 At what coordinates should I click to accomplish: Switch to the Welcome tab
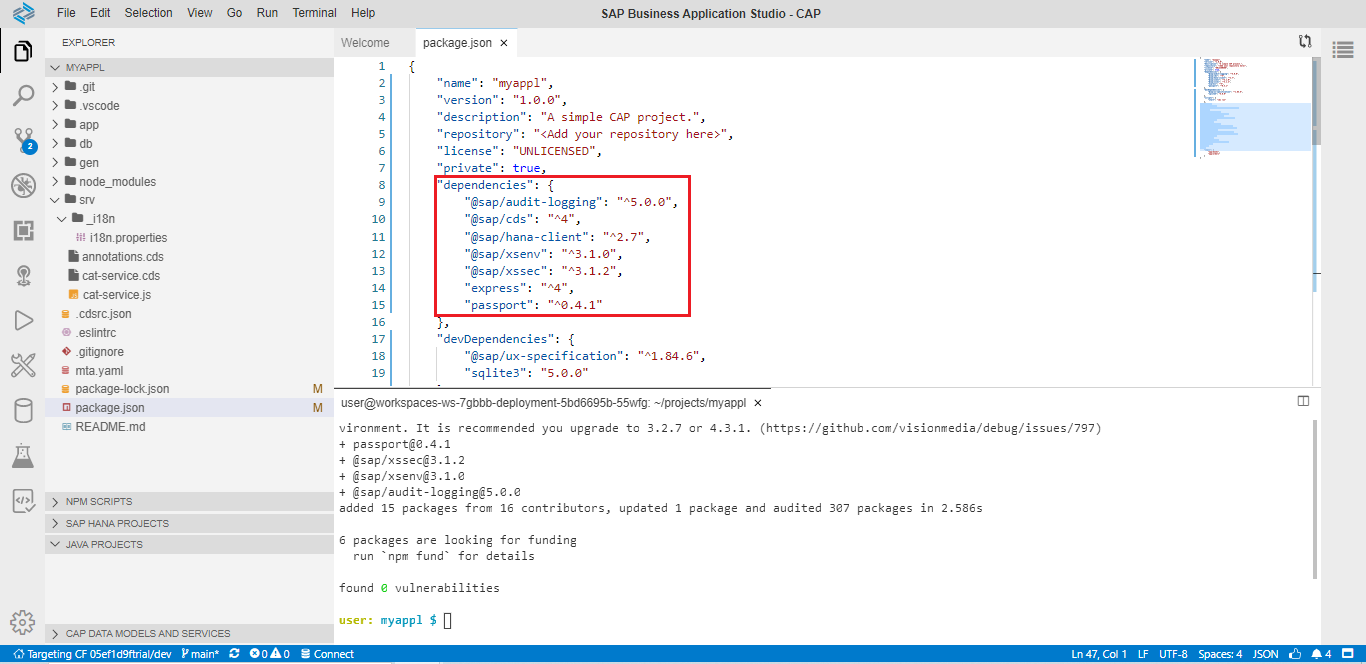367,42
